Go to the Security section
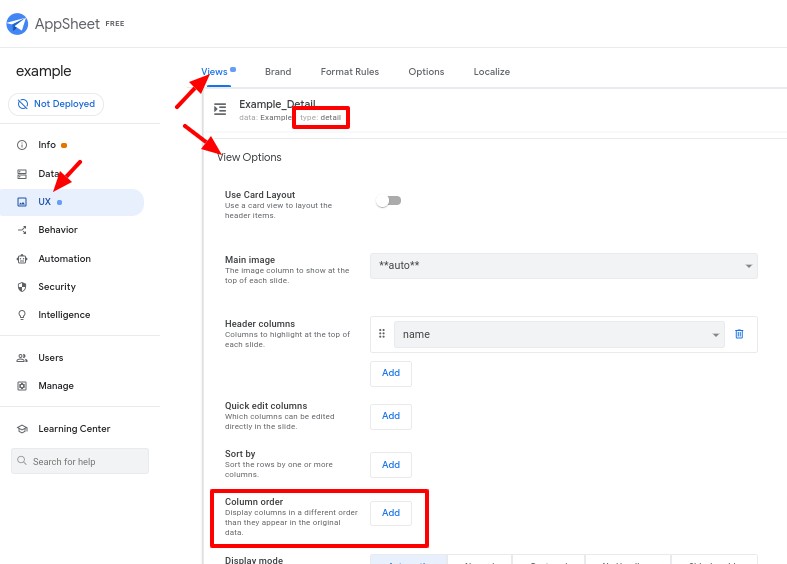The image size is (787, 564). click(x=57, y=287)
